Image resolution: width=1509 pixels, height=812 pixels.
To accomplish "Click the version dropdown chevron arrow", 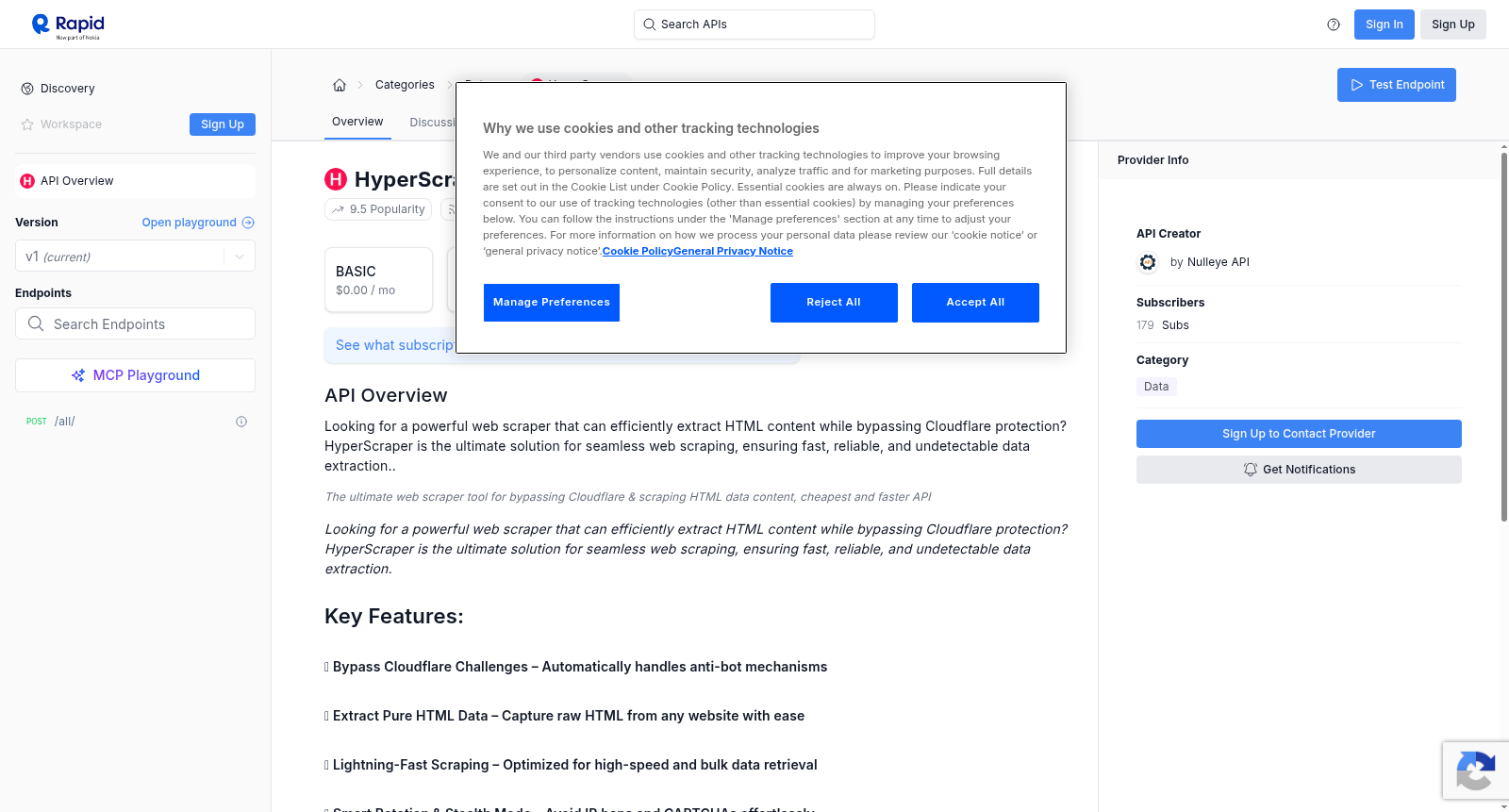I will [240, 257].
